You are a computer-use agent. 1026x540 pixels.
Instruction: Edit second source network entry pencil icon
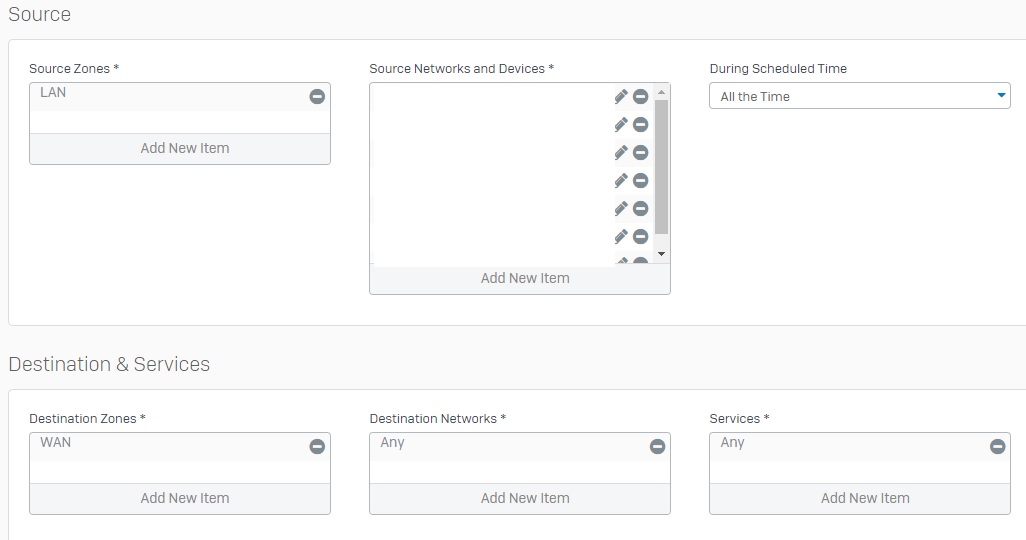point(621,124)
